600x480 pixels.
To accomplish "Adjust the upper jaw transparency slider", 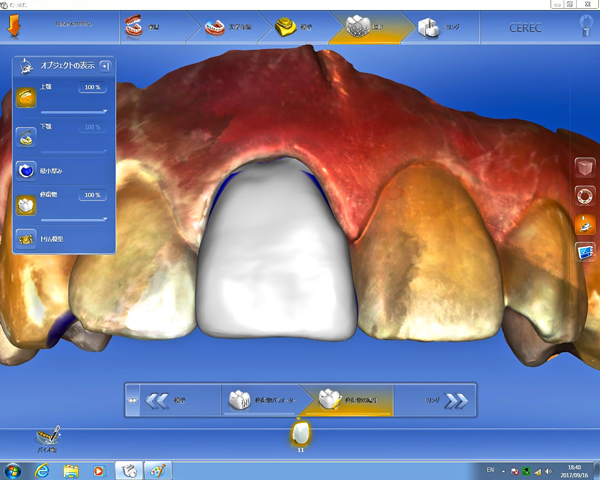I will [x=74, y=112].
